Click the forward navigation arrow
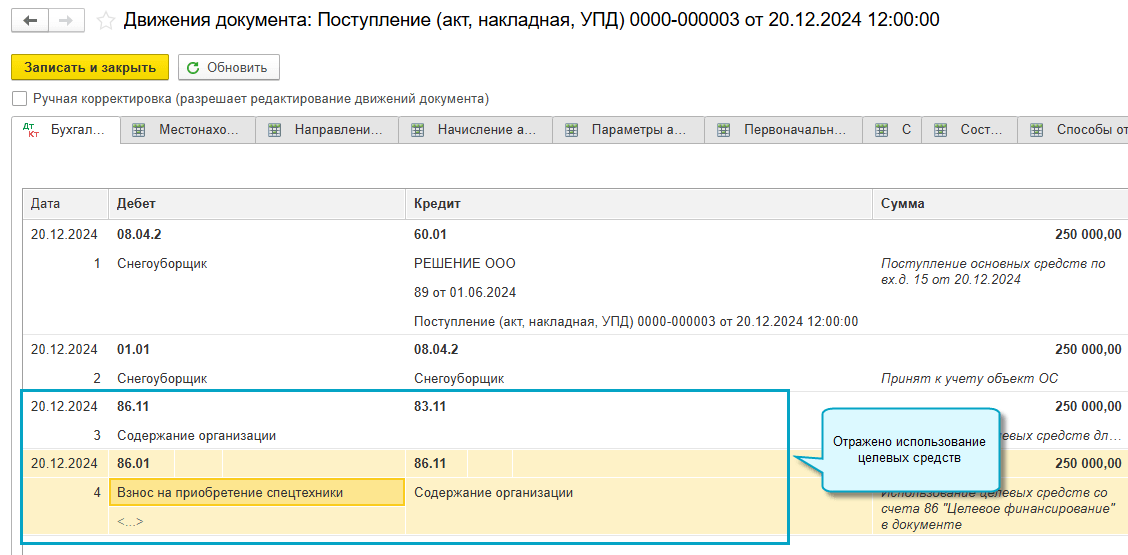The height and width of the screenshot is (555, 1128). point(65,21)
